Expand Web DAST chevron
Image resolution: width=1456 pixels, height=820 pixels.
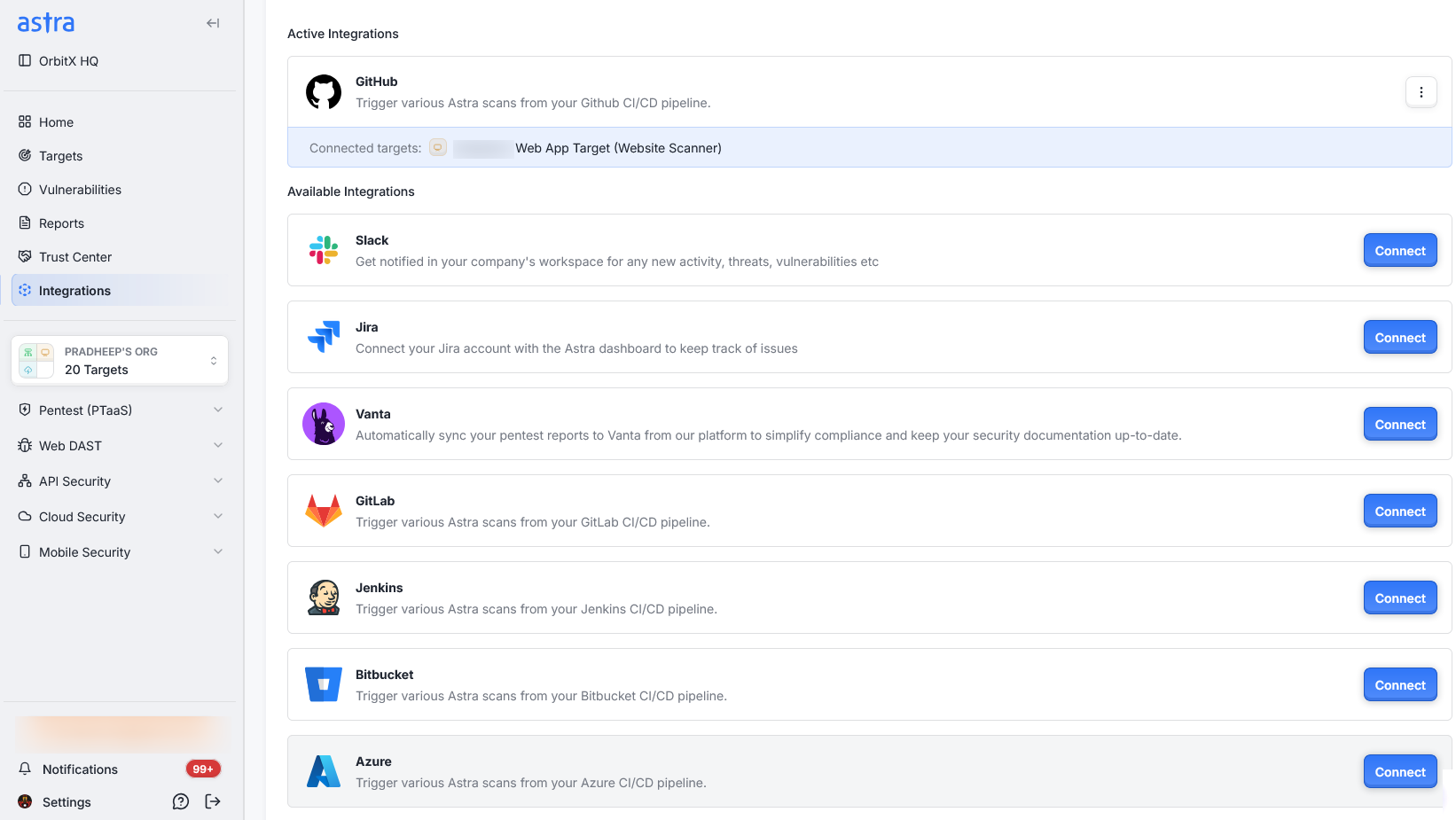[x=218, y=445]
